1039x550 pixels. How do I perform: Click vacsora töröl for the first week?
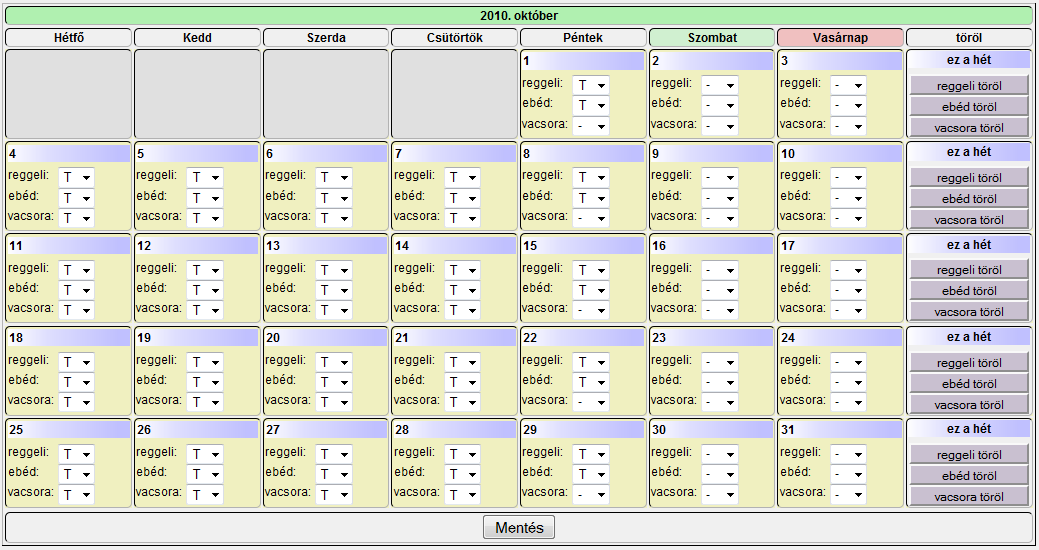point(969,128)
